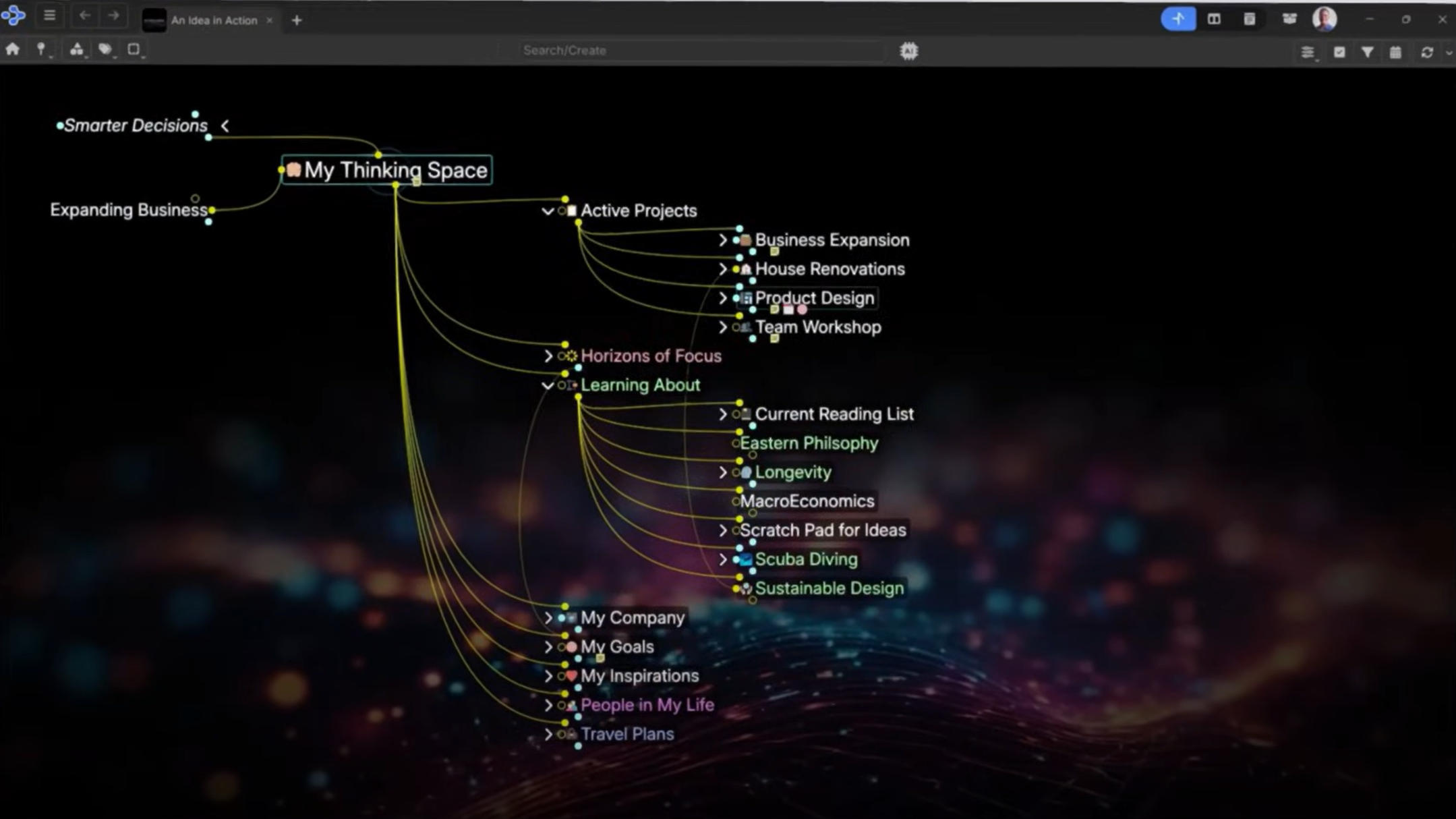Click the Home icon in toolbar
The image size is (1456, 819).
(x=12, y=49)
